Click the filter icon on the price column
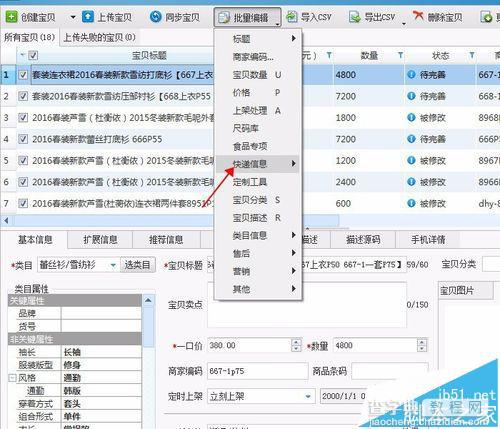Screen dimensions: 500x429 [329, 55]
